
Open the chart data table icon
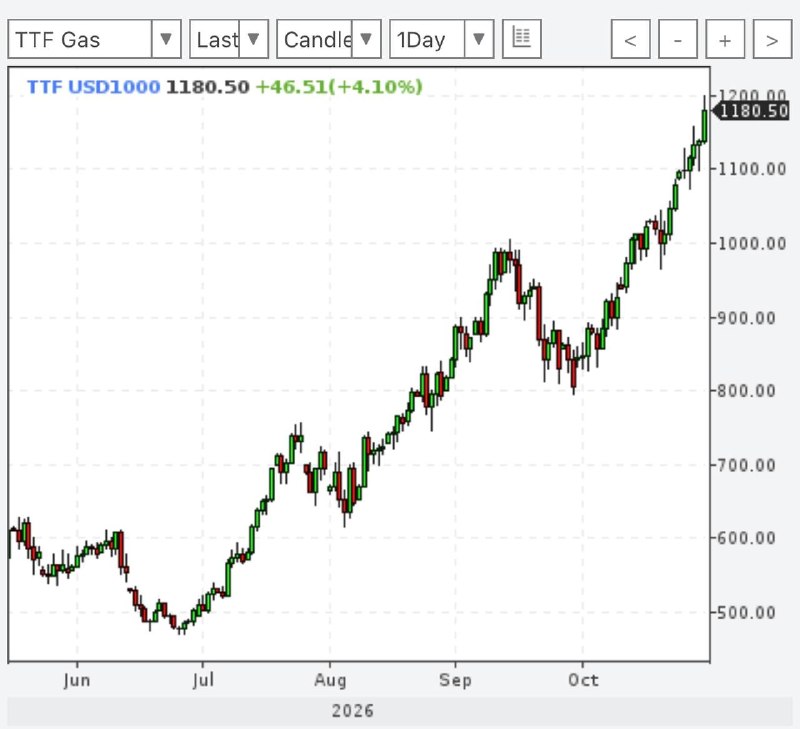[x=521, y=39]
